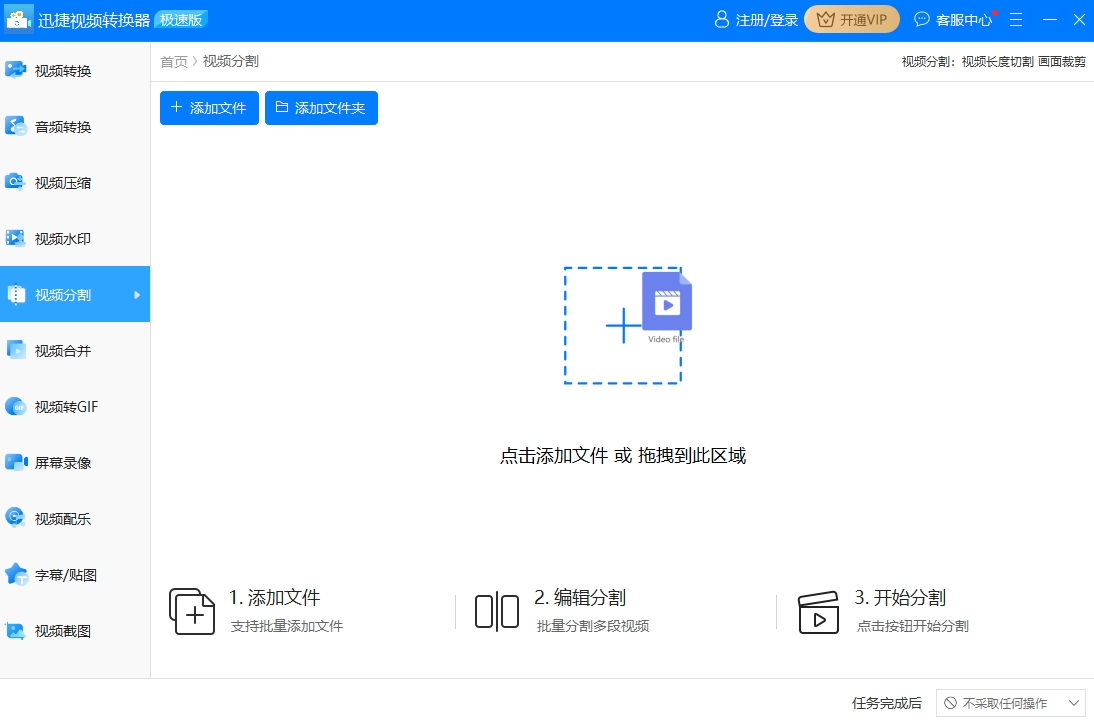Open the 视频转换 (Video Convert) tool
This screenshot has height=724, width=1094.
click(60, 69)
